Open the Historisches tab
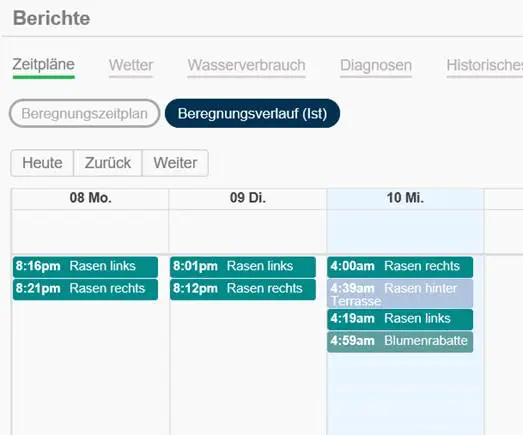523x435 pixels. (x=485, y=66)
